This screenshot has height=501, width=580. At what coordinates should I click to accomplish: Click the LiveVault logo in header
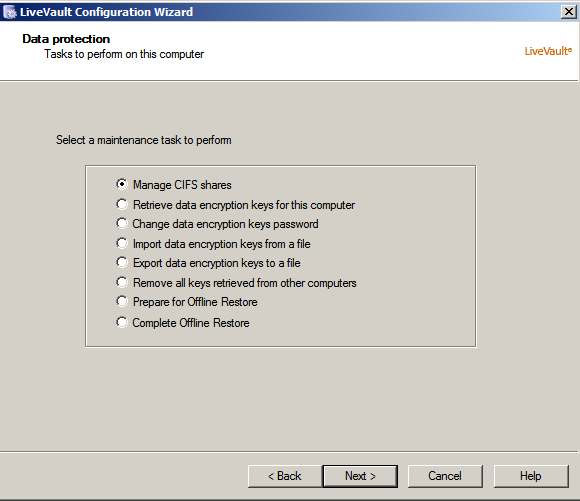click(x=548, y=51)
